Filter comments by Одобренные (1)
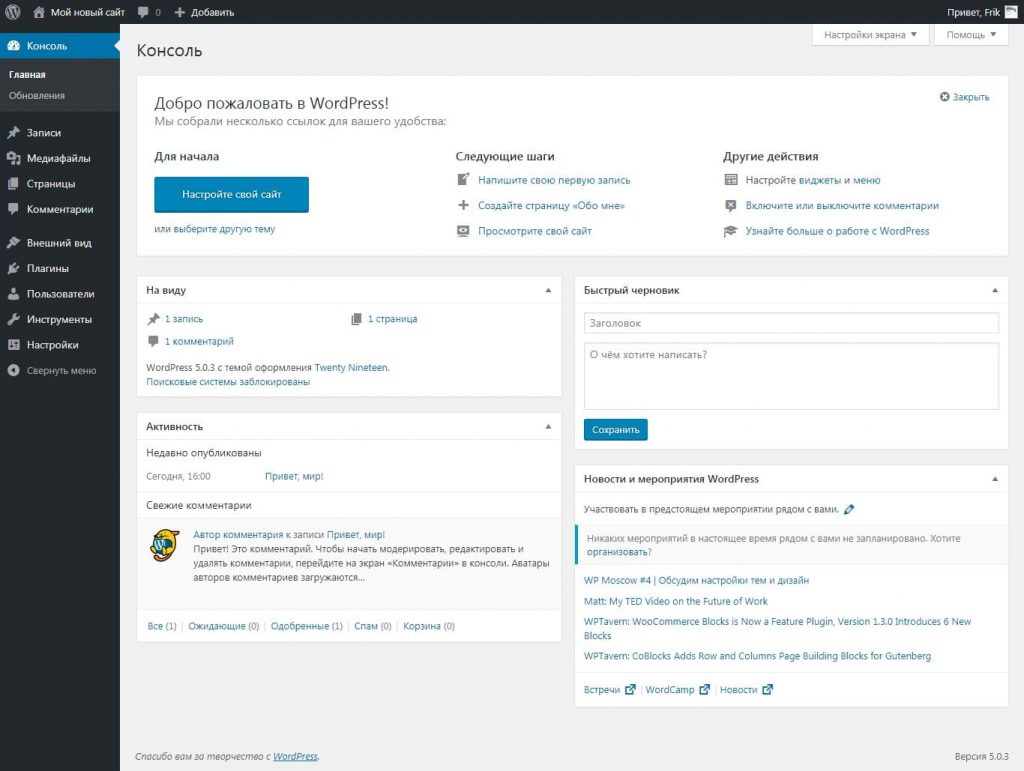1024x771 pixels. pos(306,626)
